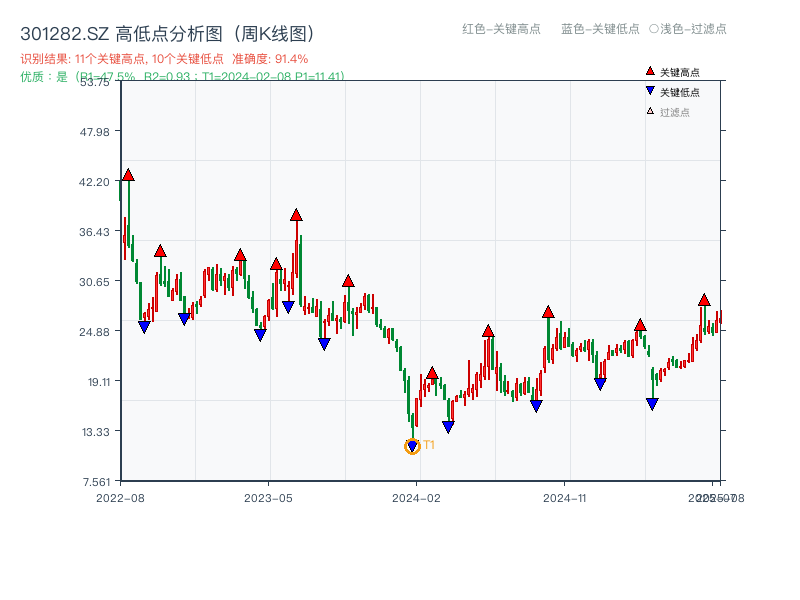Click the 24.88 y-axis label

tap(94, 332)
